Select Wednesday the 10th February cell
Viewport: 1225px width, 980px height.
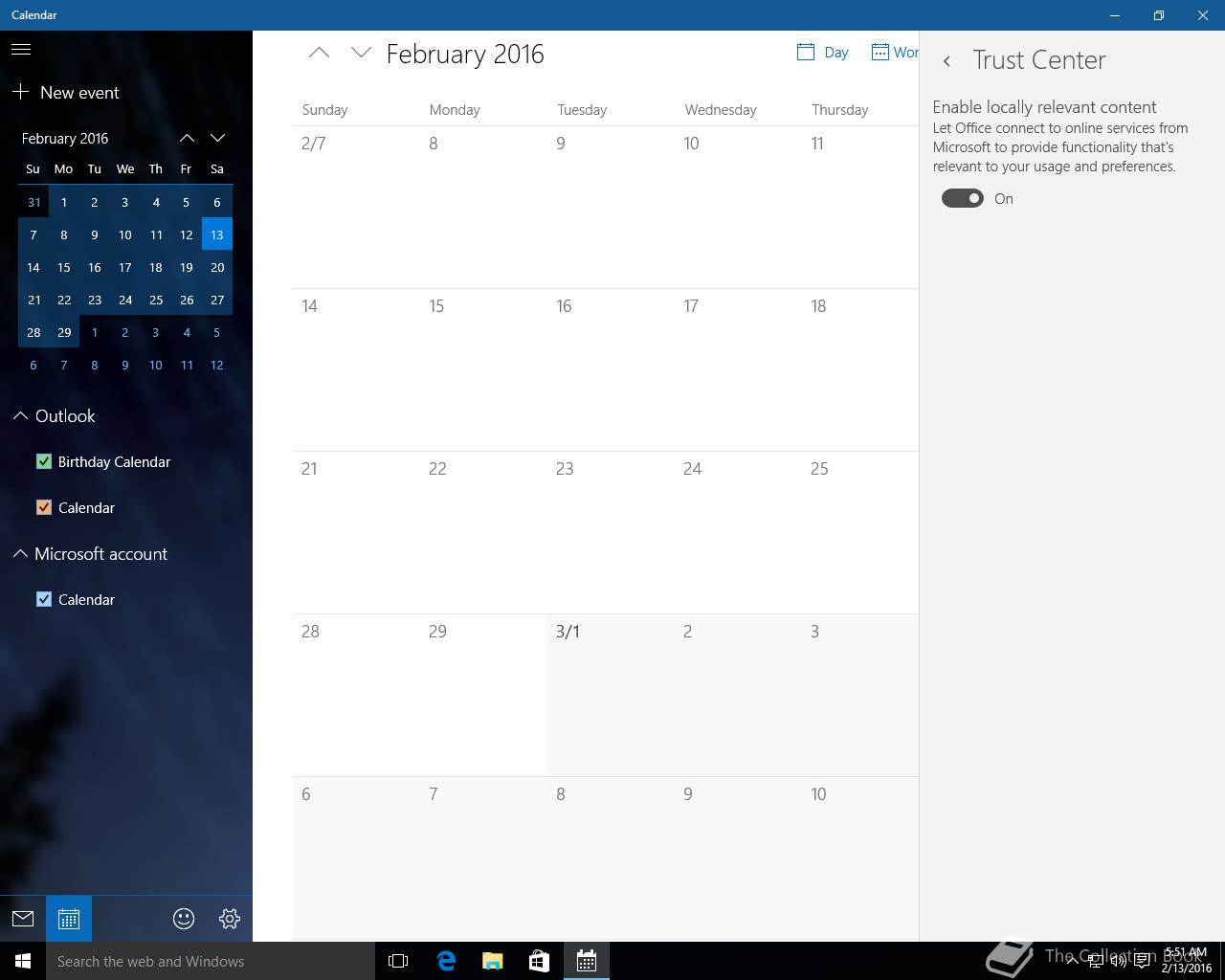(x=738, y=207)
